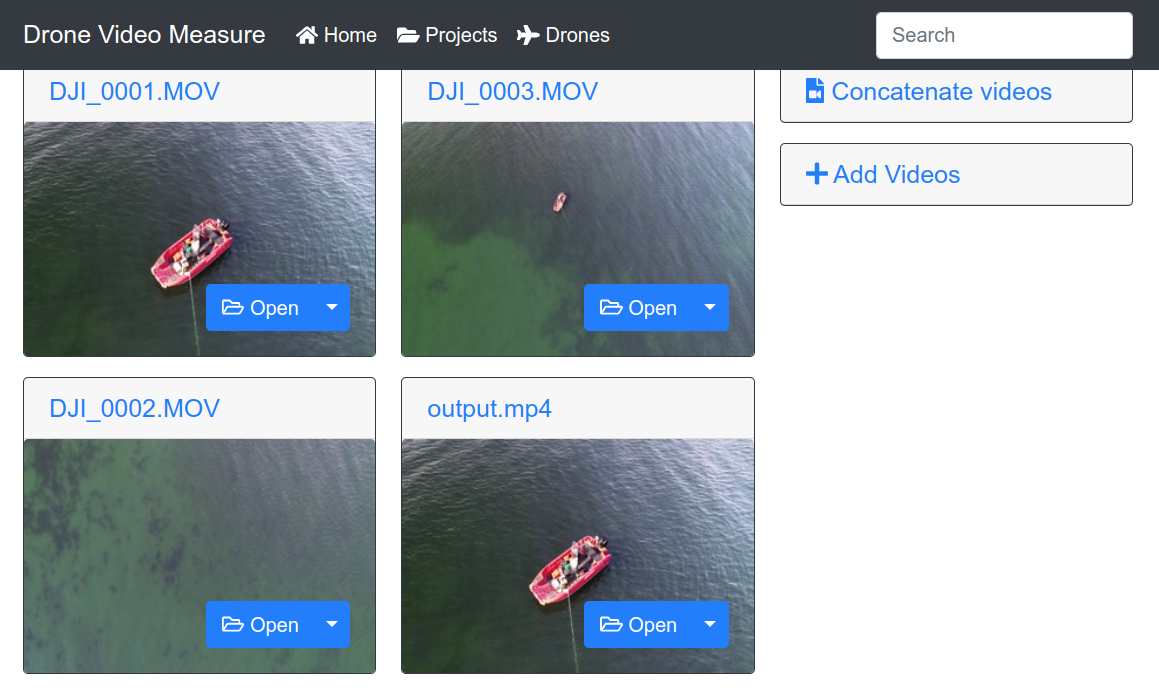The height and width of the screenshot is (696, 1159).
Task: Click folder icon in output.mp4 Open button
Action: click(611, 624)
